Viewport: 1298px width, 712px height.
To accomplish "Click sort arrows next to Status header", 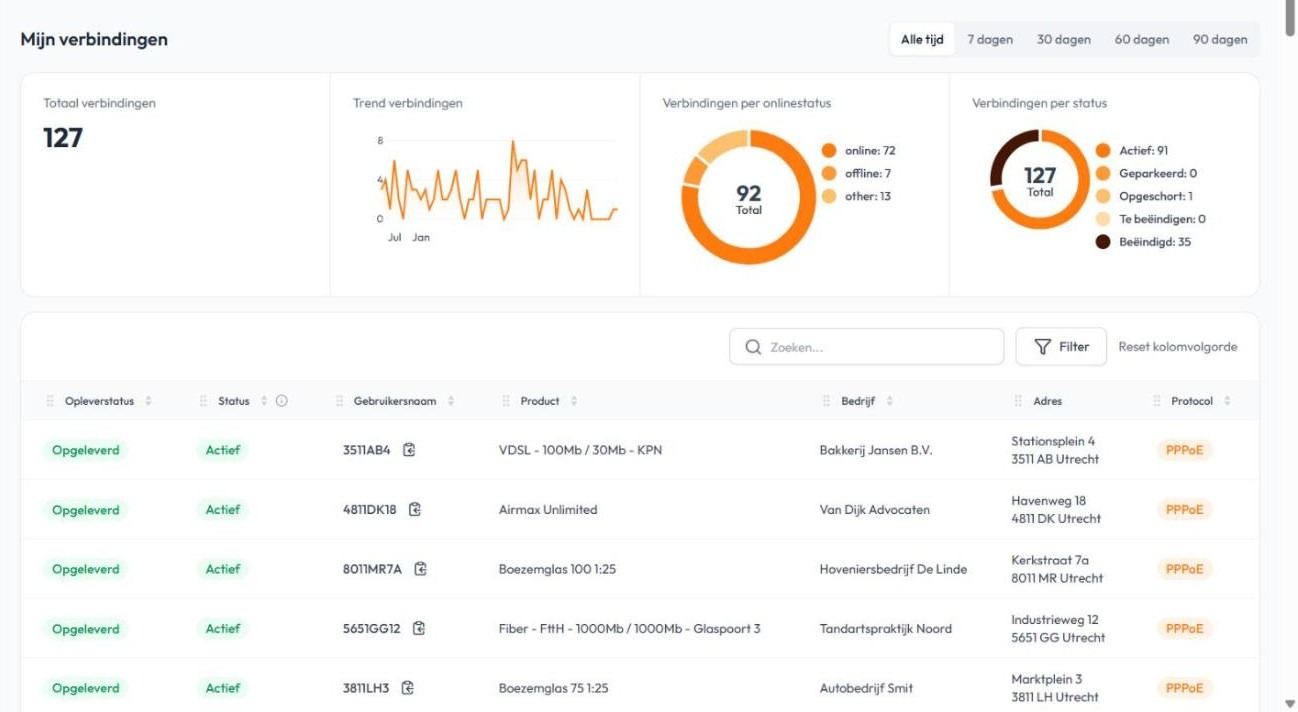I will [x=264, y=401].
